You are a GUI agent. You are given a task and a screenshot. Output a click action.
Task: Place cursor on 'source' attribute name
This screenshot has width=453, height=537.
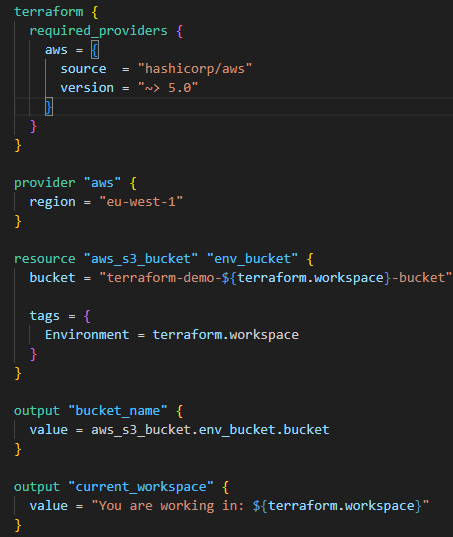pyautogui.click(x=83, y=69)
